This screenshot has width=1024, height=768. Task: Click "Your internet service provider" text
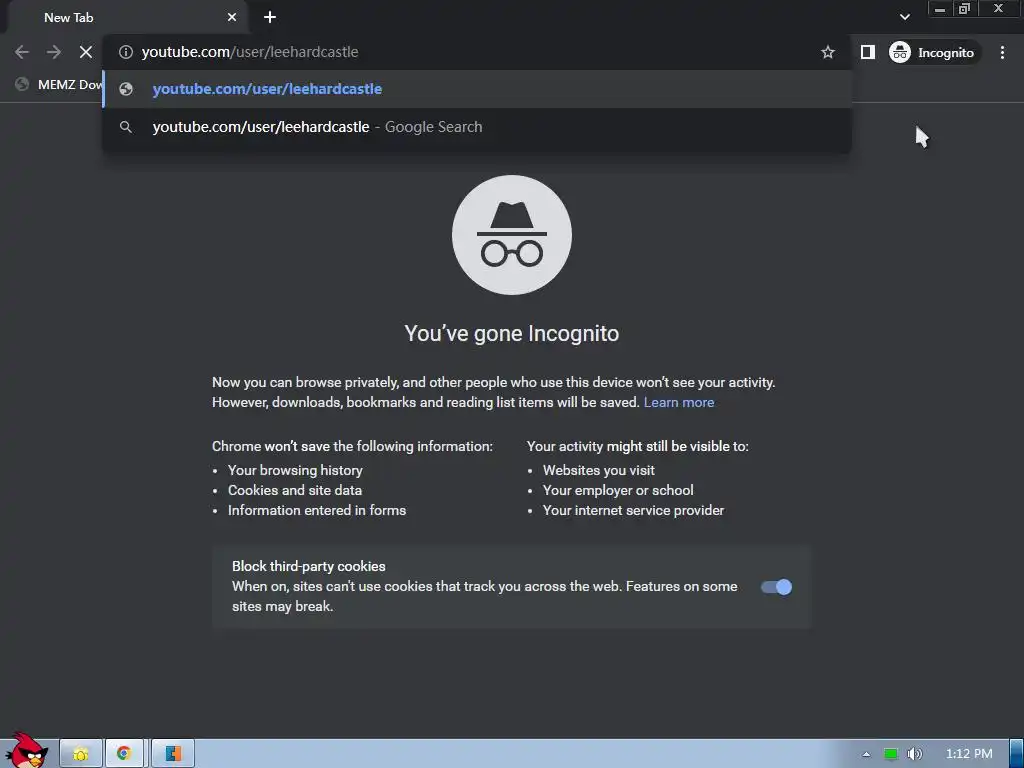633,511
